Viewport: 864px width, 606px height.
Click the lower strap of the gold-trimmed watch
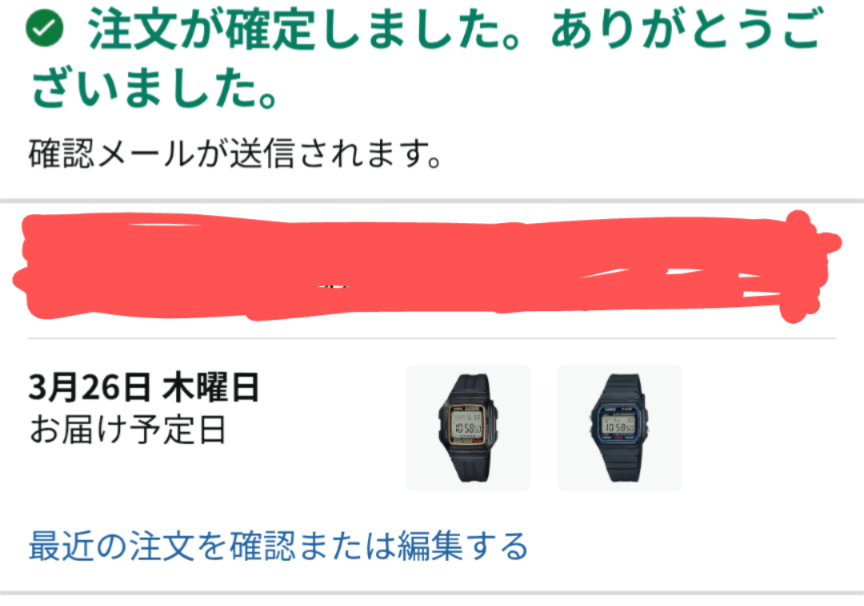[471, 466]
